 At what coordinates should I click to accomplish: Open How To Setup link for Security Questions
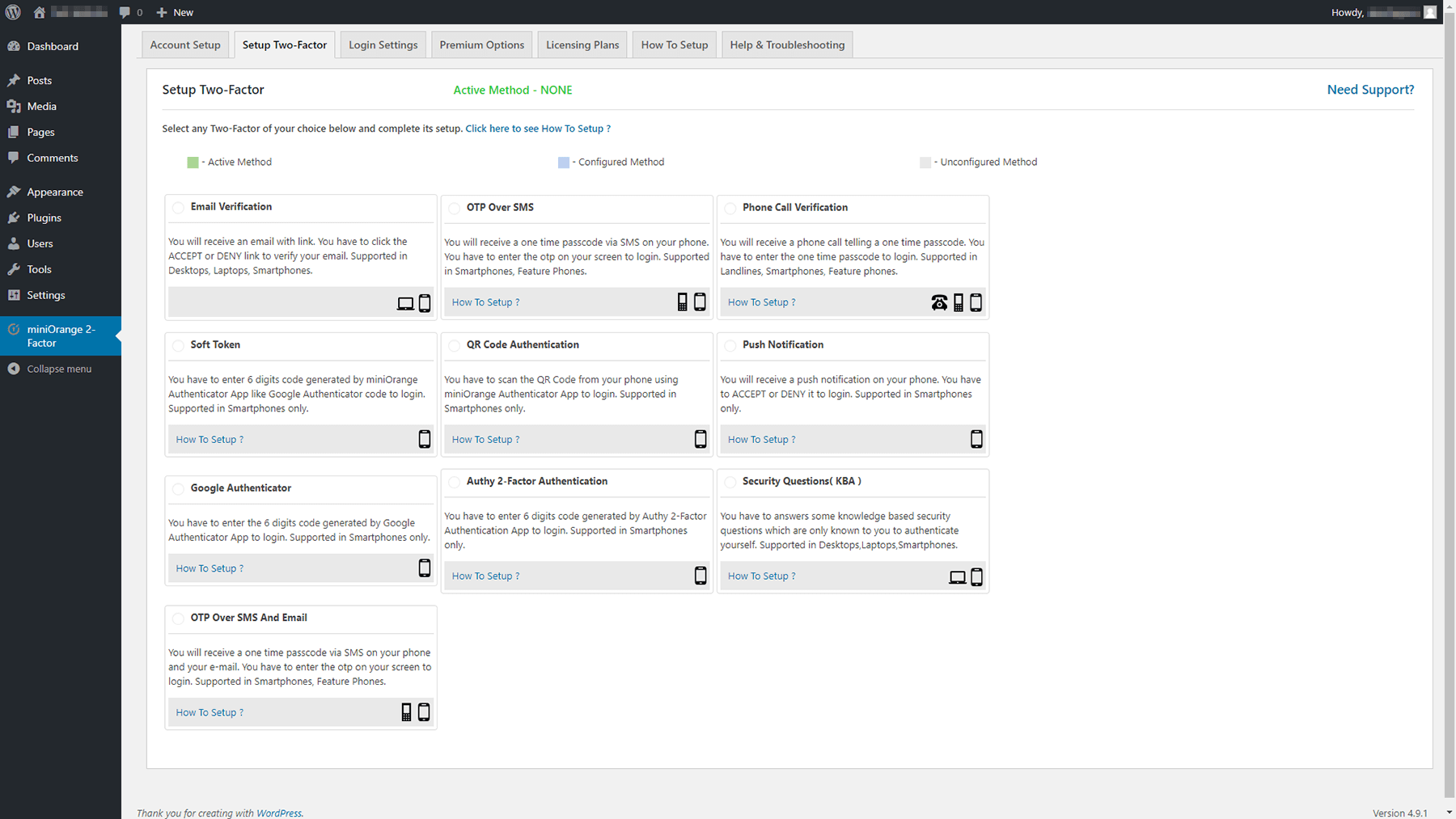click(761, 576)
